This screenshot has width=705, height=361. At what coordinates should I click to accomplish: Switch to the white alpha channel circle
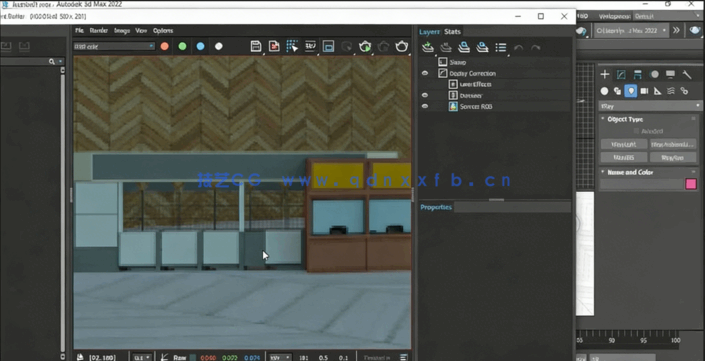click(x=219, y=46)
